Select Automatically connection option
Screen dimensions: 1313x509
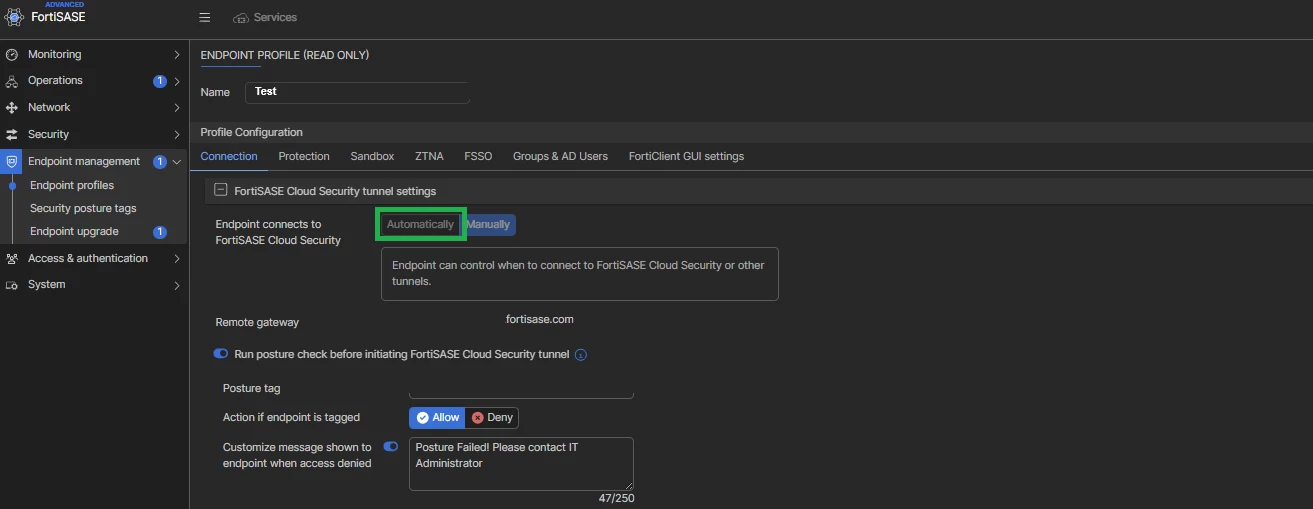tap(420, 224)
